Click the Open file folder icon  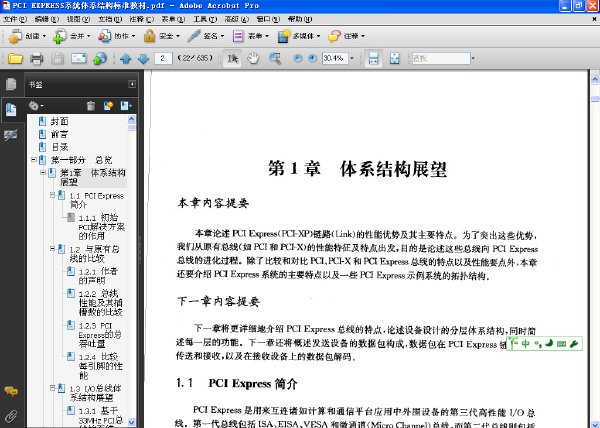click(x=15, y=59)
